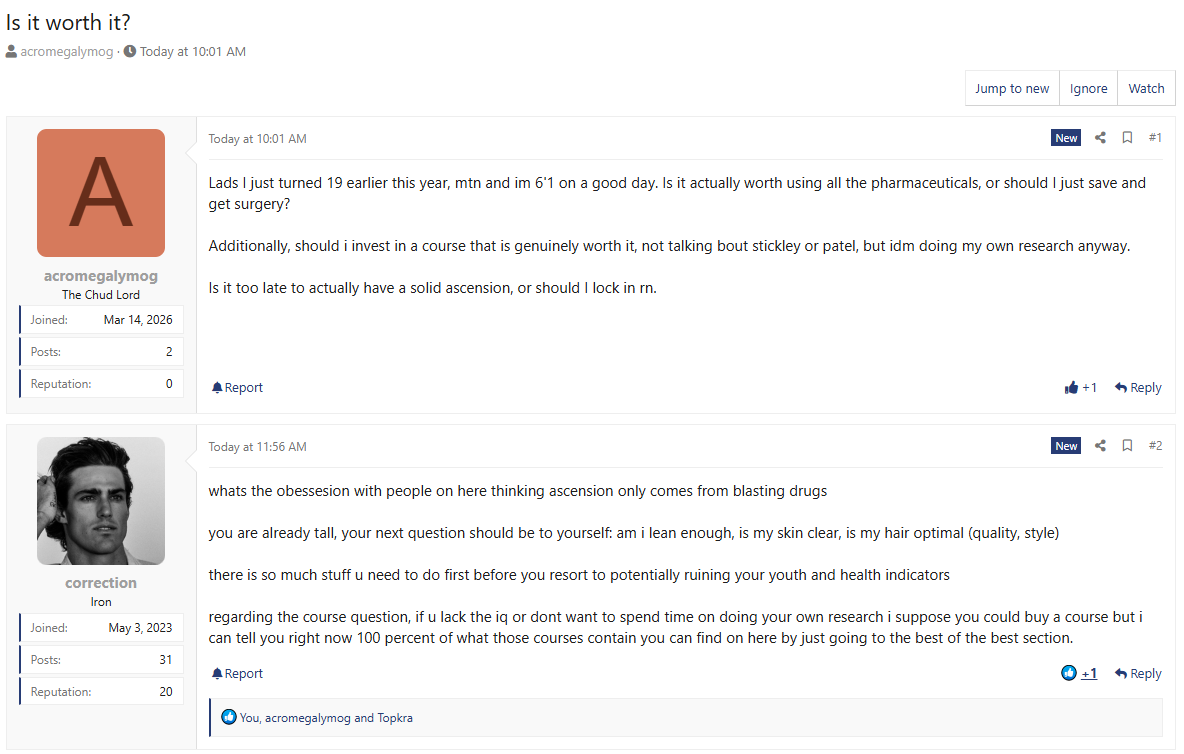Click Jump to new button
This screenshot has width=1184, height=754.
1012,89
